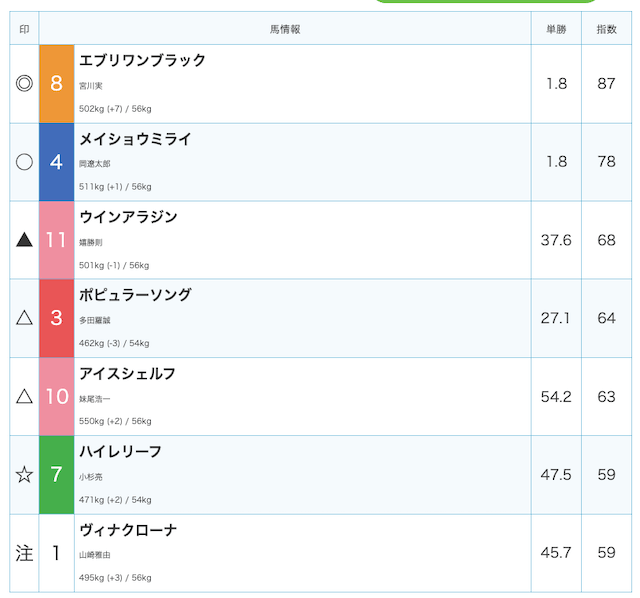The width and height of the screenshot is (640, 598).
Task: Select the star mark beside number 7
Action: 24,475
